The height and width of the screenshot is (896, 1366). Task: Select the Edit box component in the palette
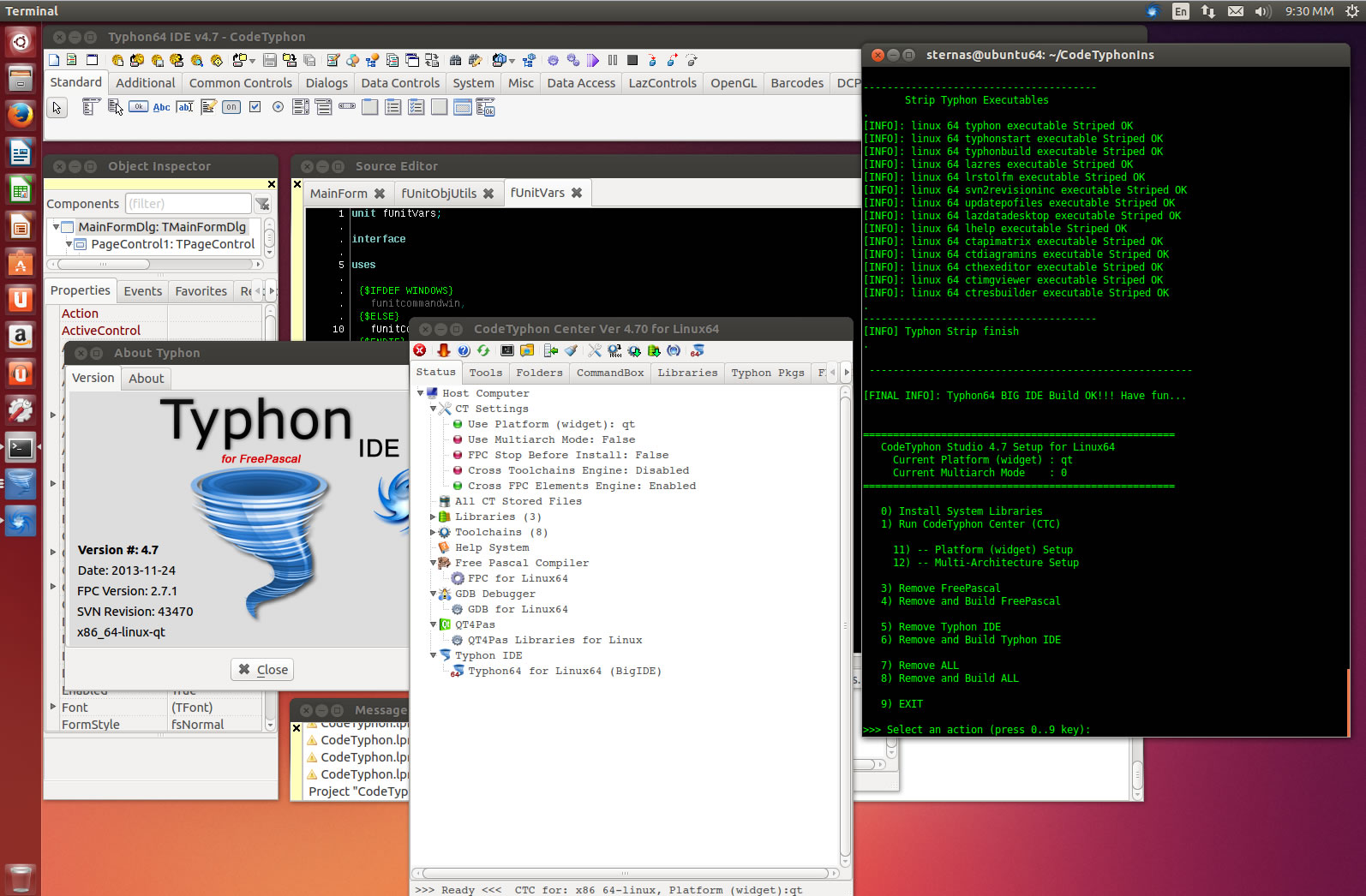(184, 107)
